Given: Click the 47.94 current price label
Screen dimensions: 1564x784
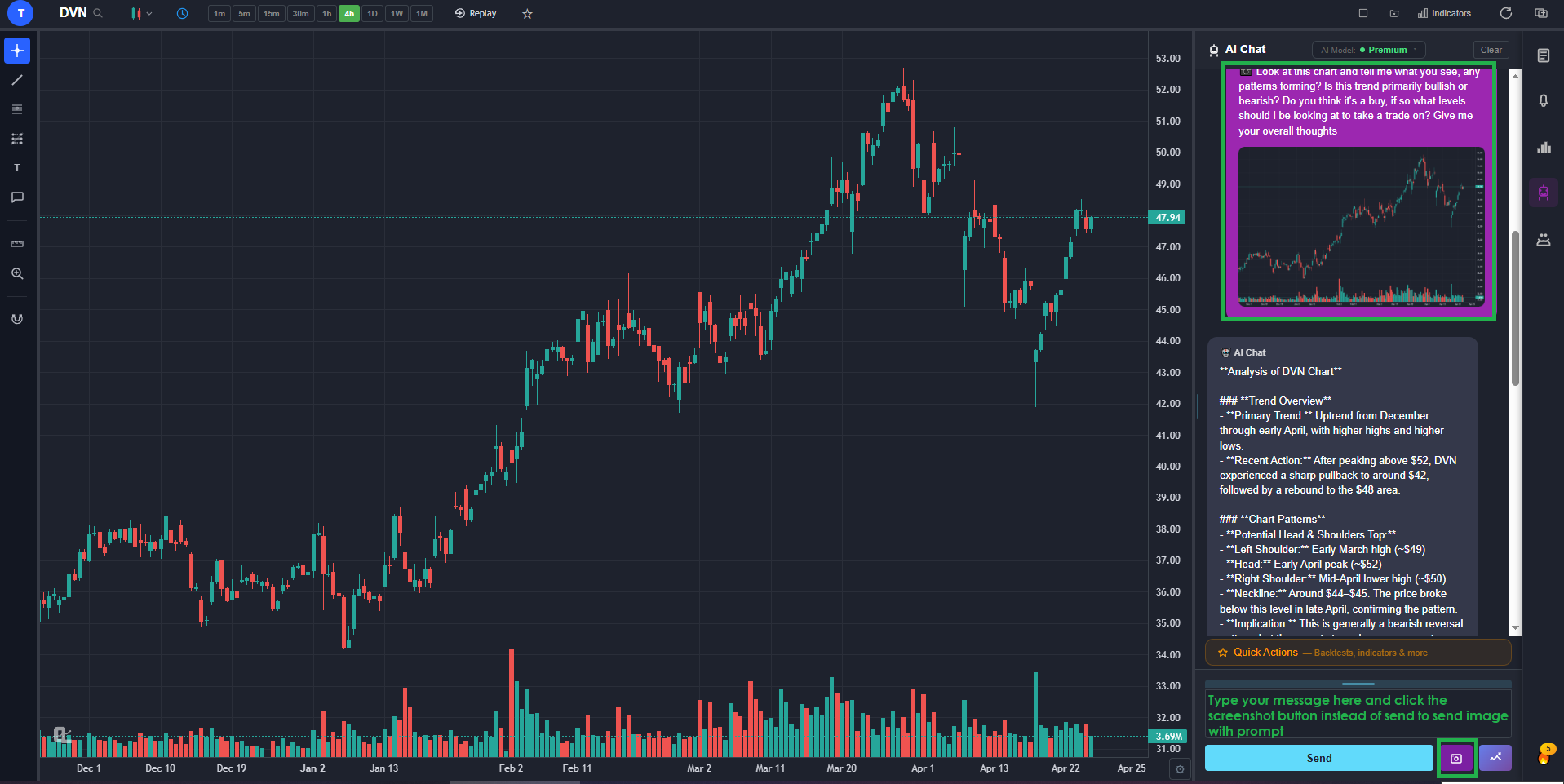Looking at the screenshot, I should 1167,218.
